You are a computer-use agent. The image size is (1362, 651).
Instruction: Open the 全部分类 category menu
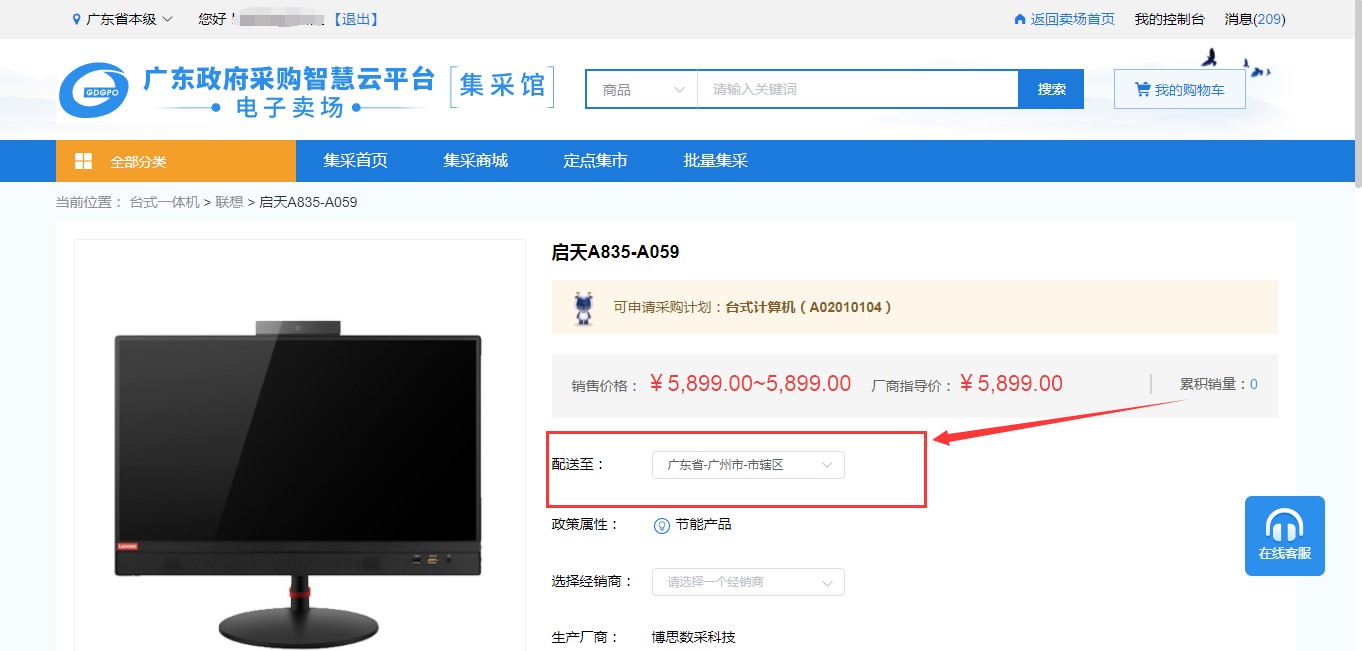[x=176, y=161]
